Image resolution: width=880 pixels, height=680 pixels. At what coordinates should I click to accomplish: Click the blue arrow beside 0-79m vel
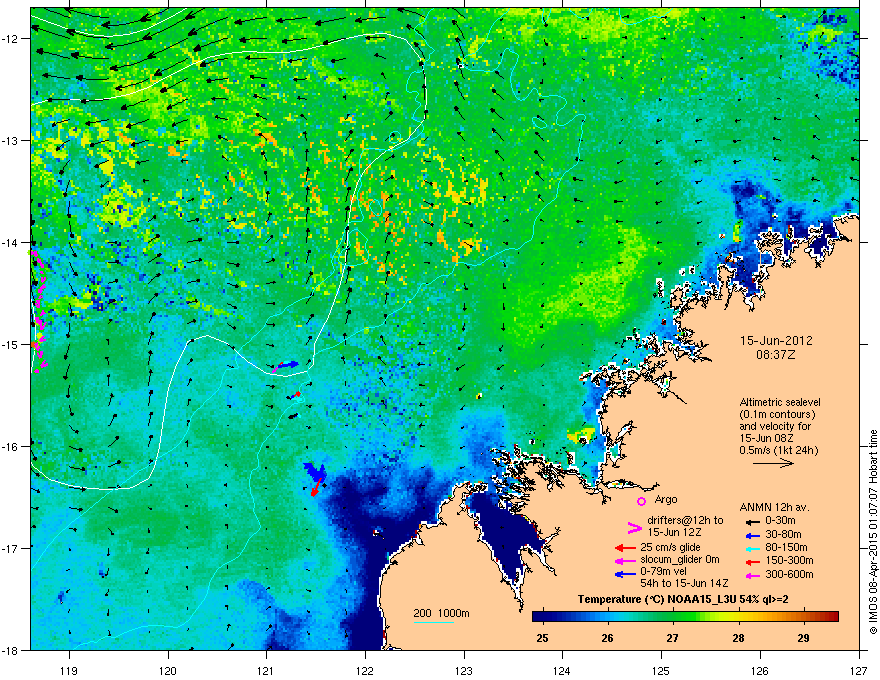(x=625, y=573)
